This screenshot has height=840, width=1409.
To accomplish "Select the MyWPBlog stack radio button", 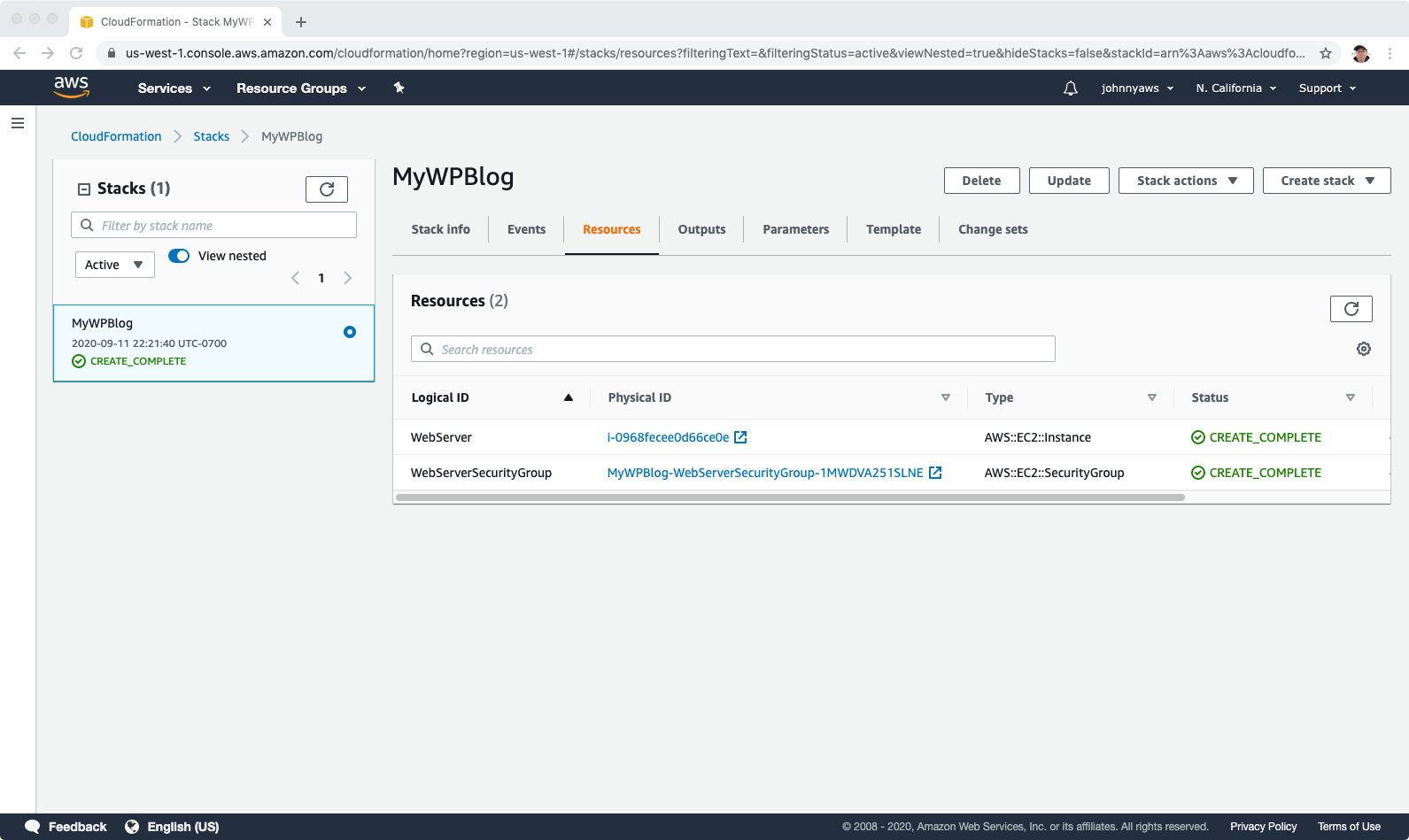I will pyautogui.click(x=350, y=332).
